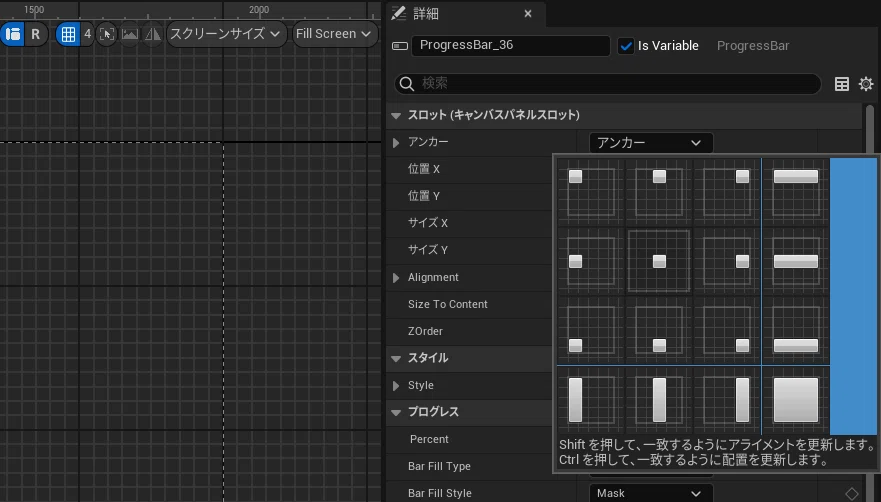
Task: Click the details panel vertical scrollbar
Action: [870, 129]
